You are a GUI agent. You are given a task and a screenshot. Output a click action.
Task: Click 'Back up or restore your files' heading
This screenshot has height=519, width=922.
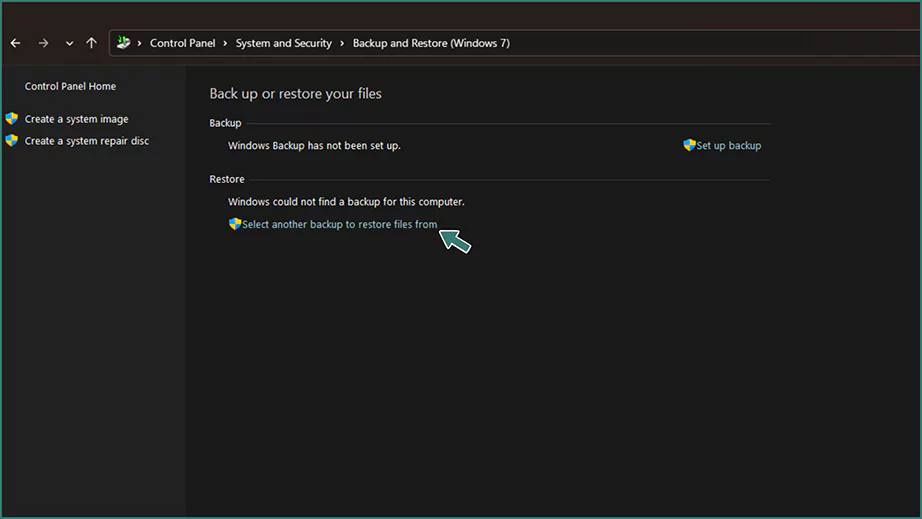point(295,94)
